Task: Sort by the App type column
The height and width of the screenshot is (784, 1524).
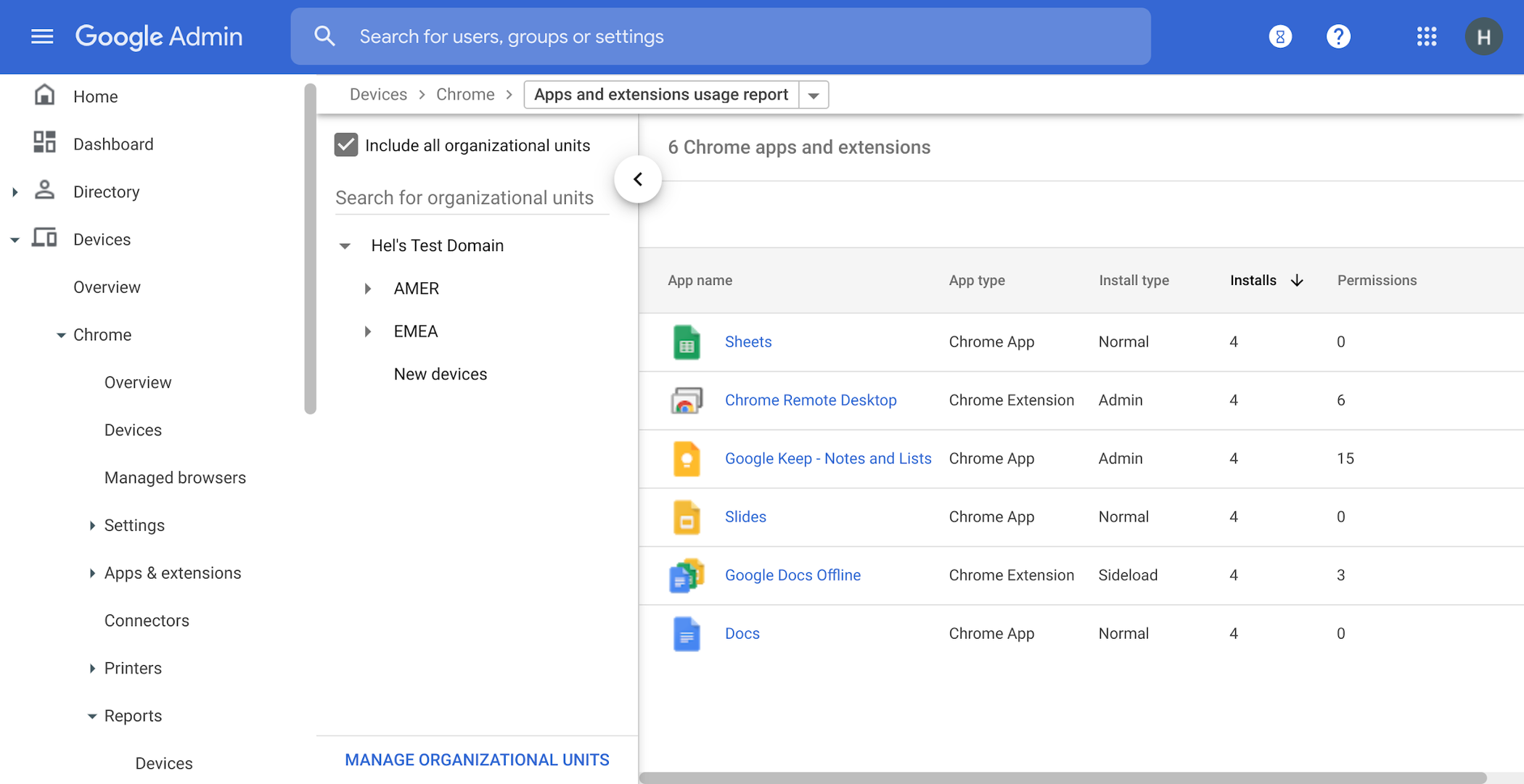Action: (977, 280)
